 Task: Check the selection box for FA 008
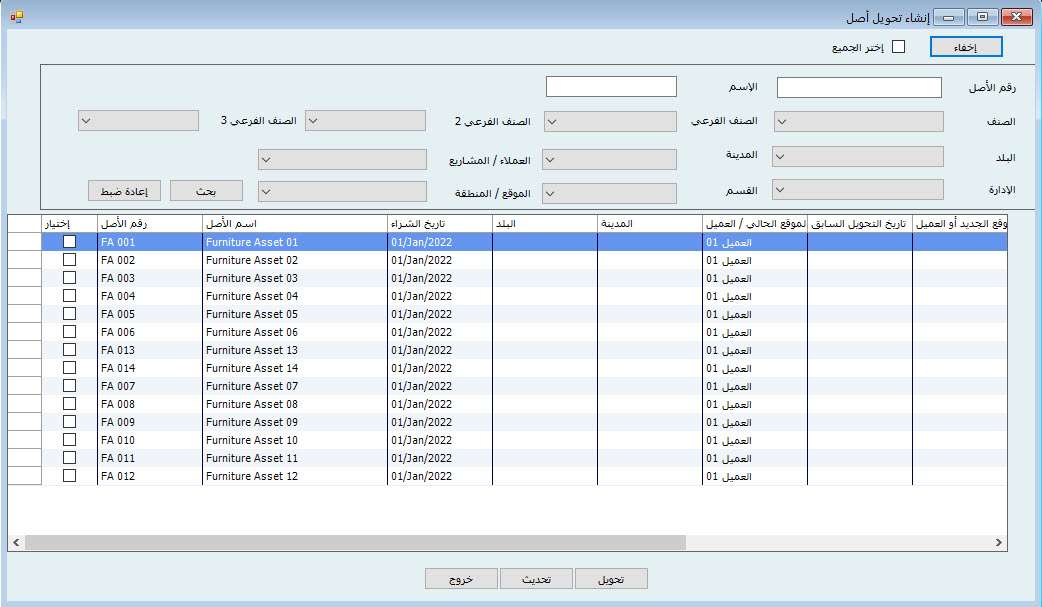click(69, 404)
